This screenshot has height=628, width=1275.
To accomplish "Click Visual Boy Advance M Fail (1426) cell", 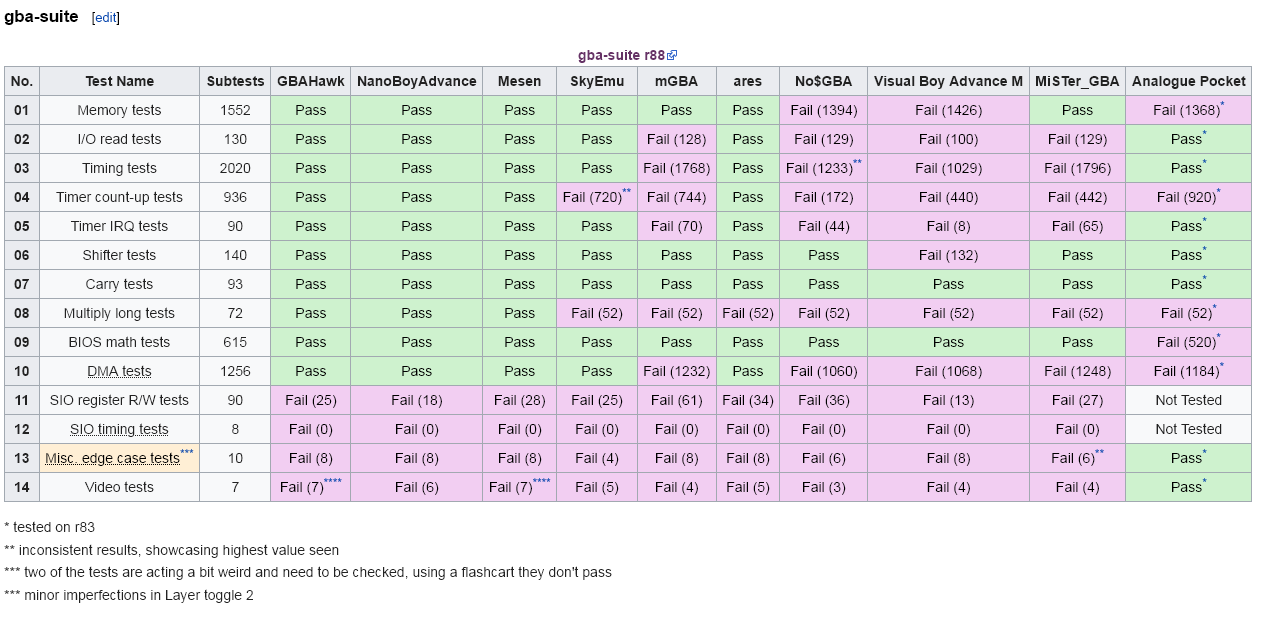I will pos(948,110).
